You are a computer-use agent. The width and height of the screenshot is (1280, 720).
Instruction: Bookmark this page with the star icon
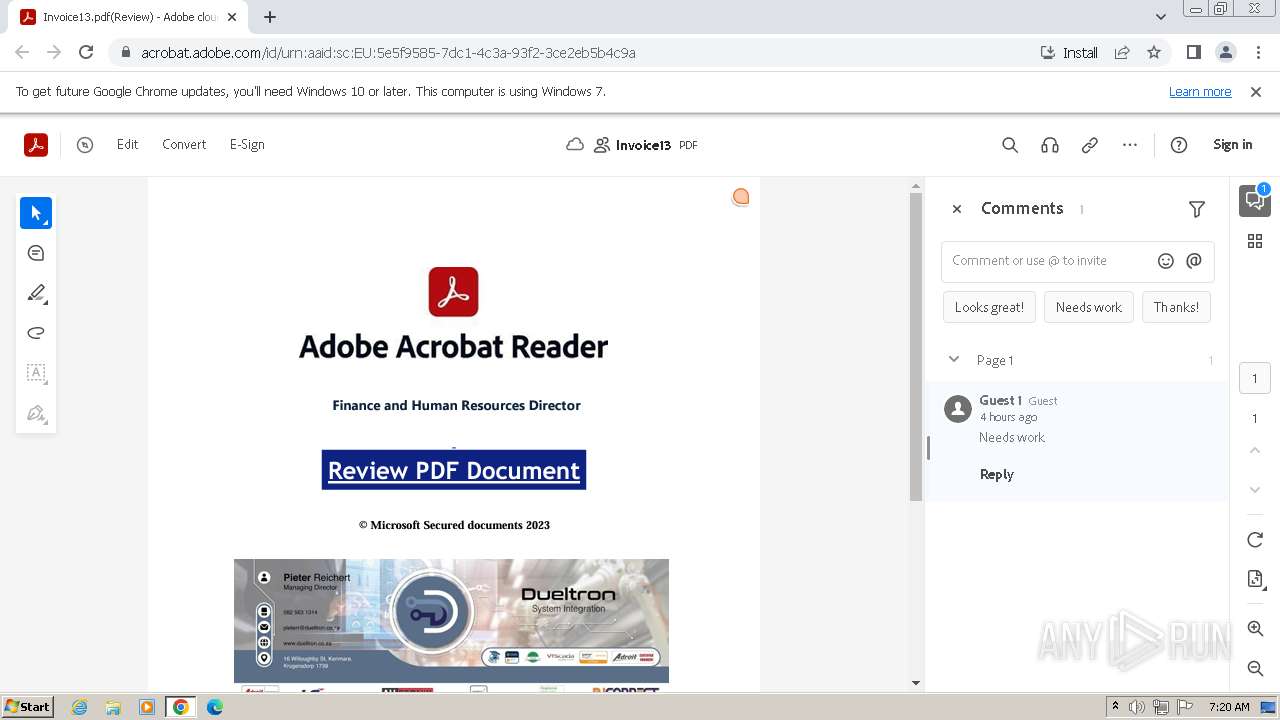click(x=1154, y=53)
